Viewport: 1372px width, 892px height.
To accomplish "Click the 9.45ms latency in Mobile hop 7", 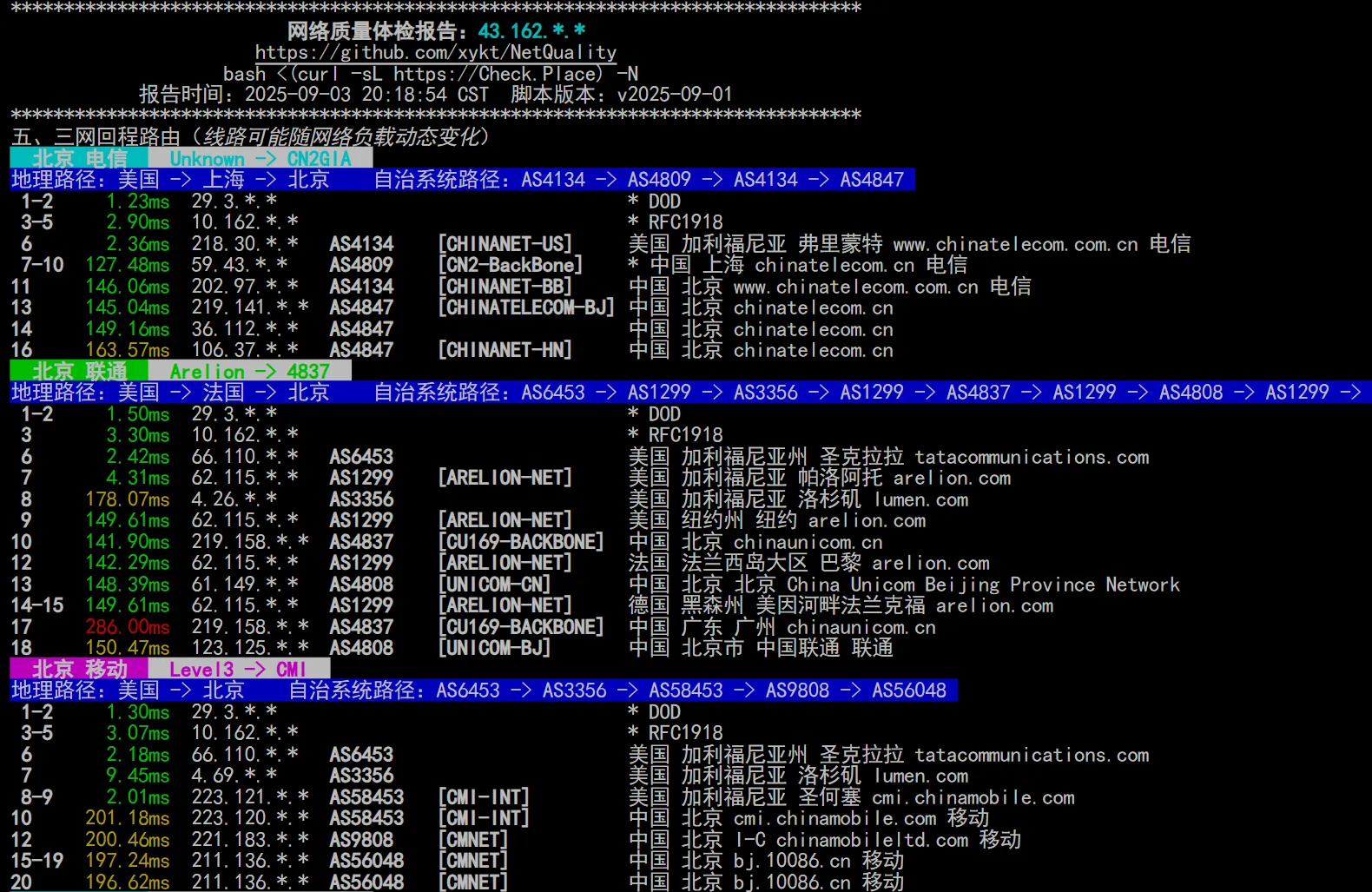I will [138, 776].
